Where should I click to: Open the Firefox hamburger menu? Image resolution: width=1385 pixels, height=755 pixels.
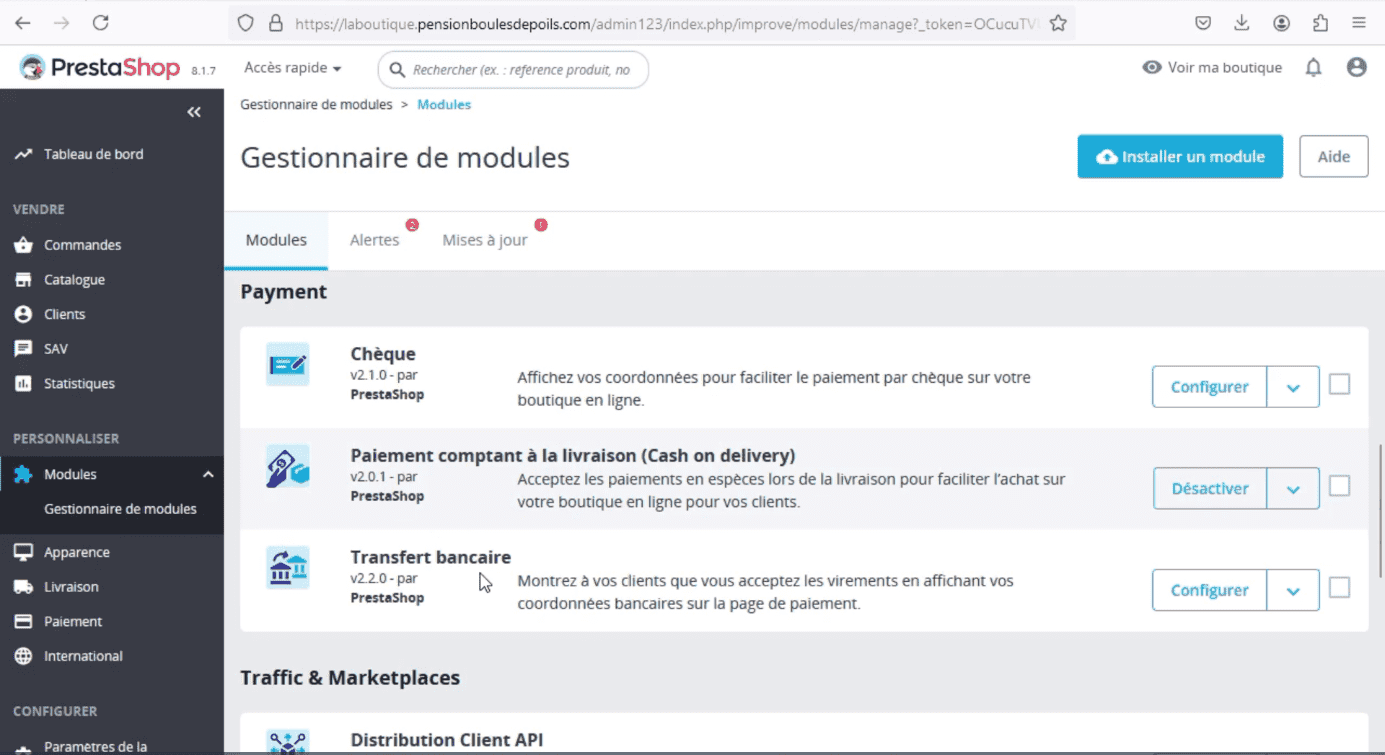click(x=1358, y=22)
